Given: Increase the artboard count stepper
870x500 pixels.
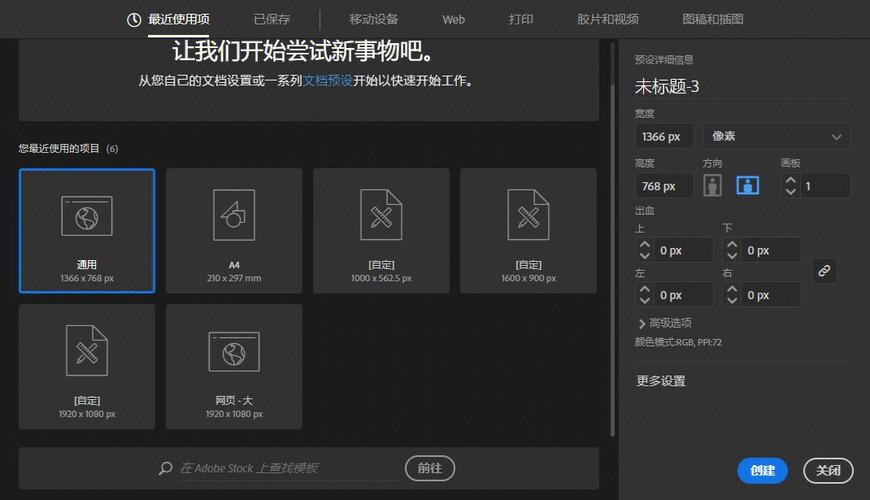Looking at the screenshot, I should pos(791,180).
